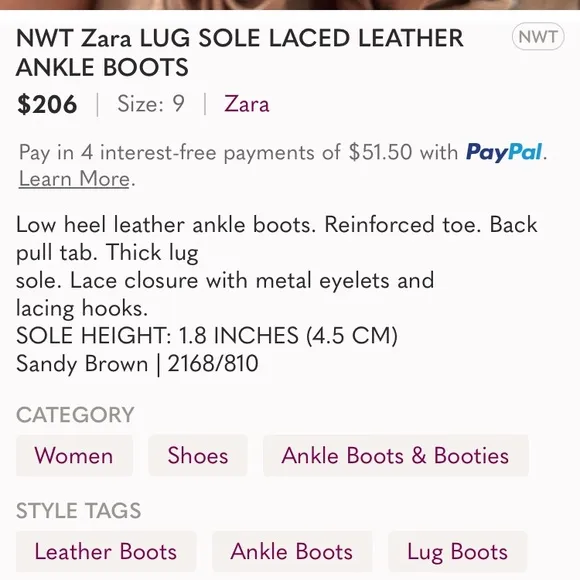Image resolution: width=580 pixels, height=580 pixels.
Task: Select the Women category chip
Action: 74,455
